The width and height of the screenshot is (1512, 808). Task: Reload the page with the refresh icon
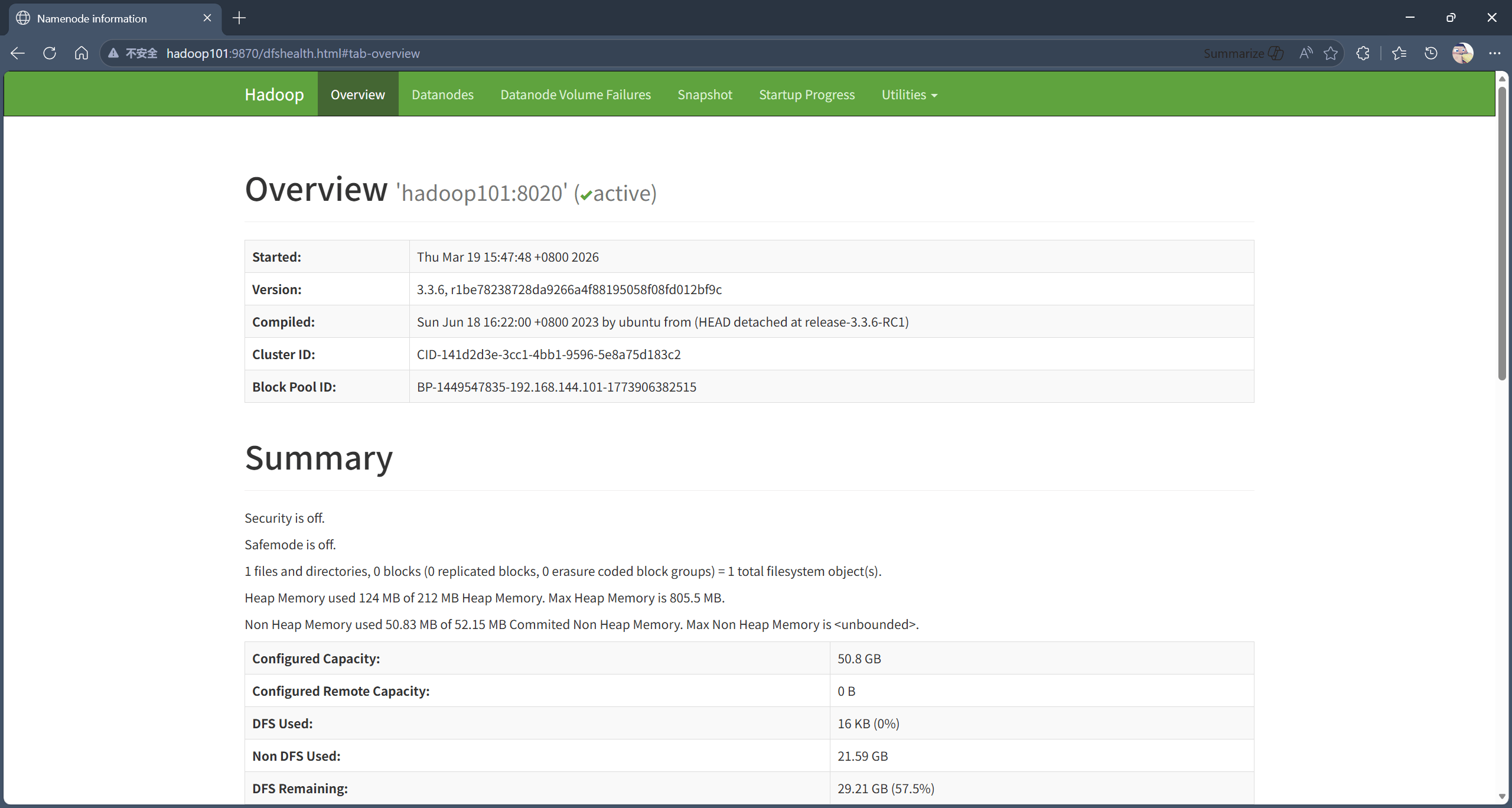tap(50, 53)
